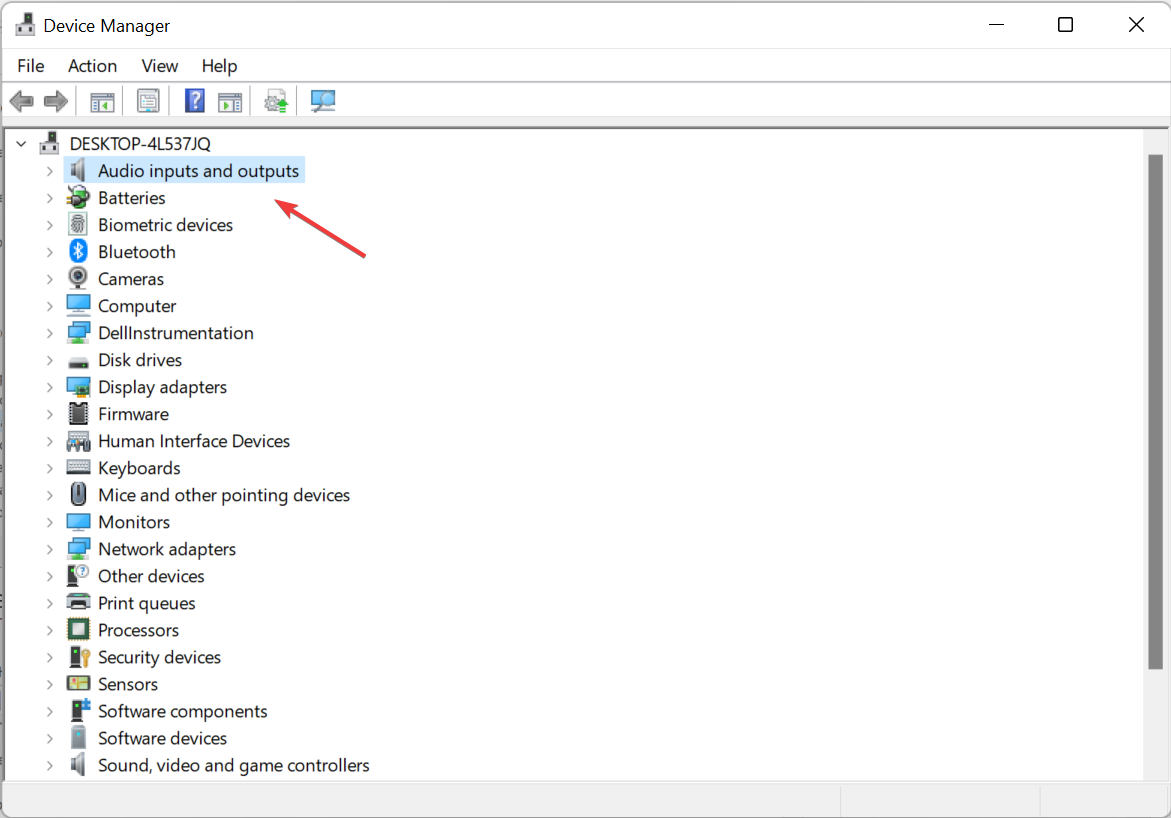Click the Bluetooth logo icon
Viewport: 1171px width, 818px height.
(x=78, y=251)
